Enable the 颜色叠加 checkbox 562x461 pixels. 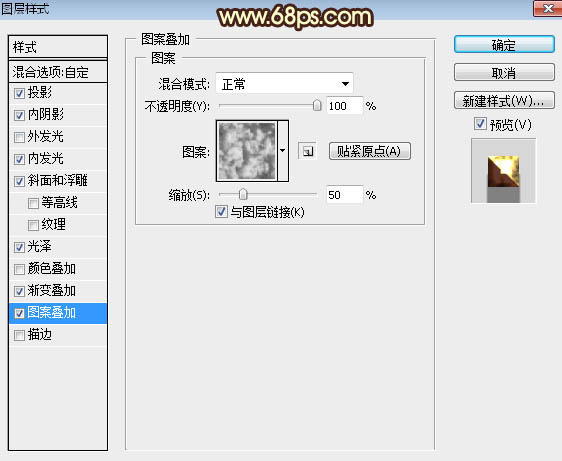[x=19, y=269]
